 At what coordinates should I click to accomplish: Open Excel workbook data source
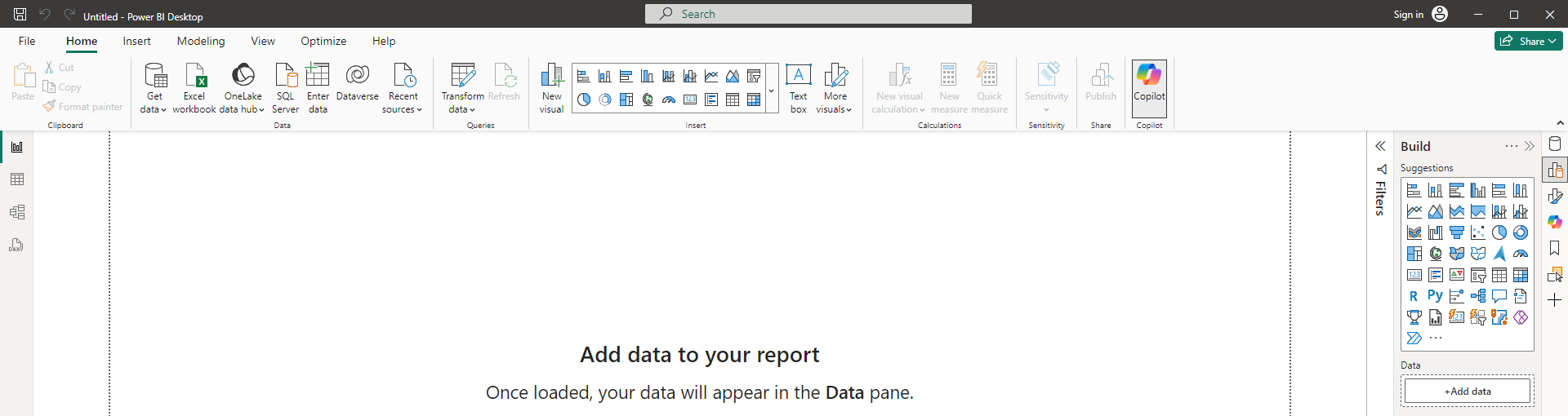point(194,76)
